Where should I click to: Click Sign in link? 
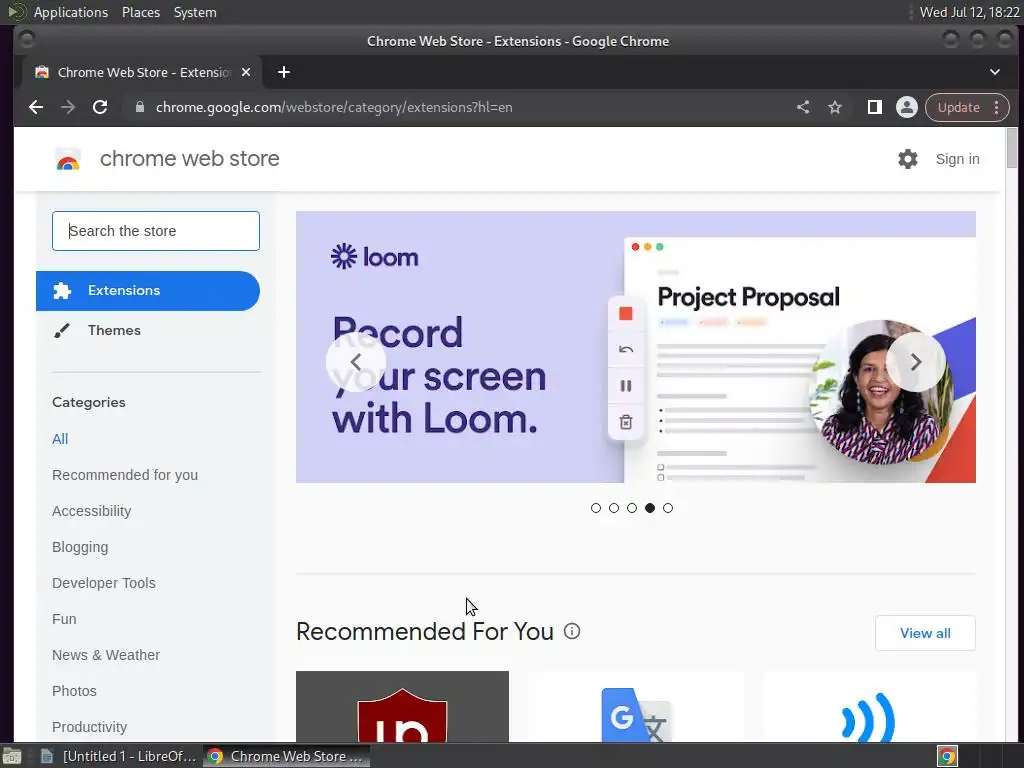point(957,159)
